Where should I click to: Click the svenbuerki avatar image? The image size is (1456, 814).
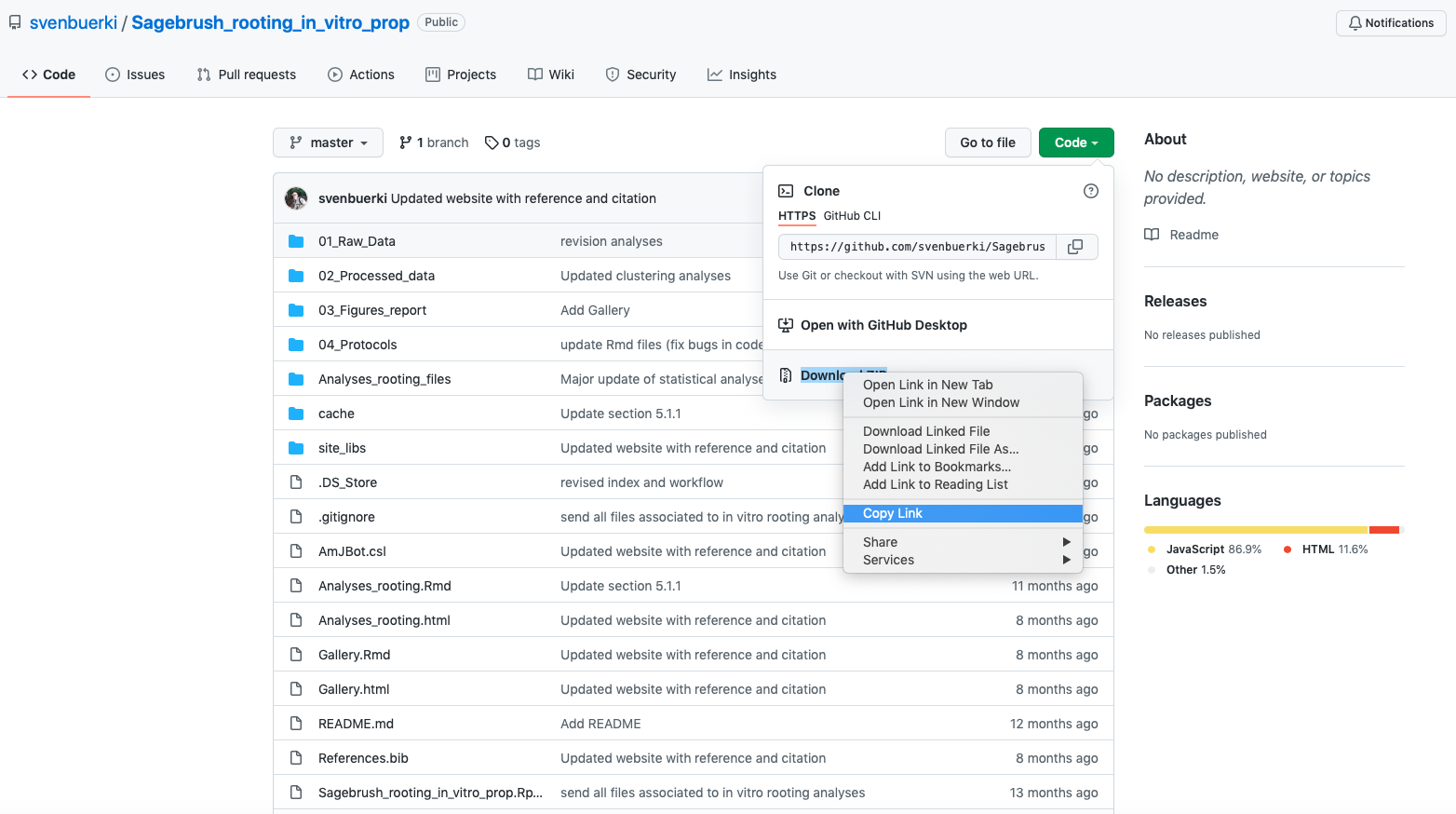[296, 198]
